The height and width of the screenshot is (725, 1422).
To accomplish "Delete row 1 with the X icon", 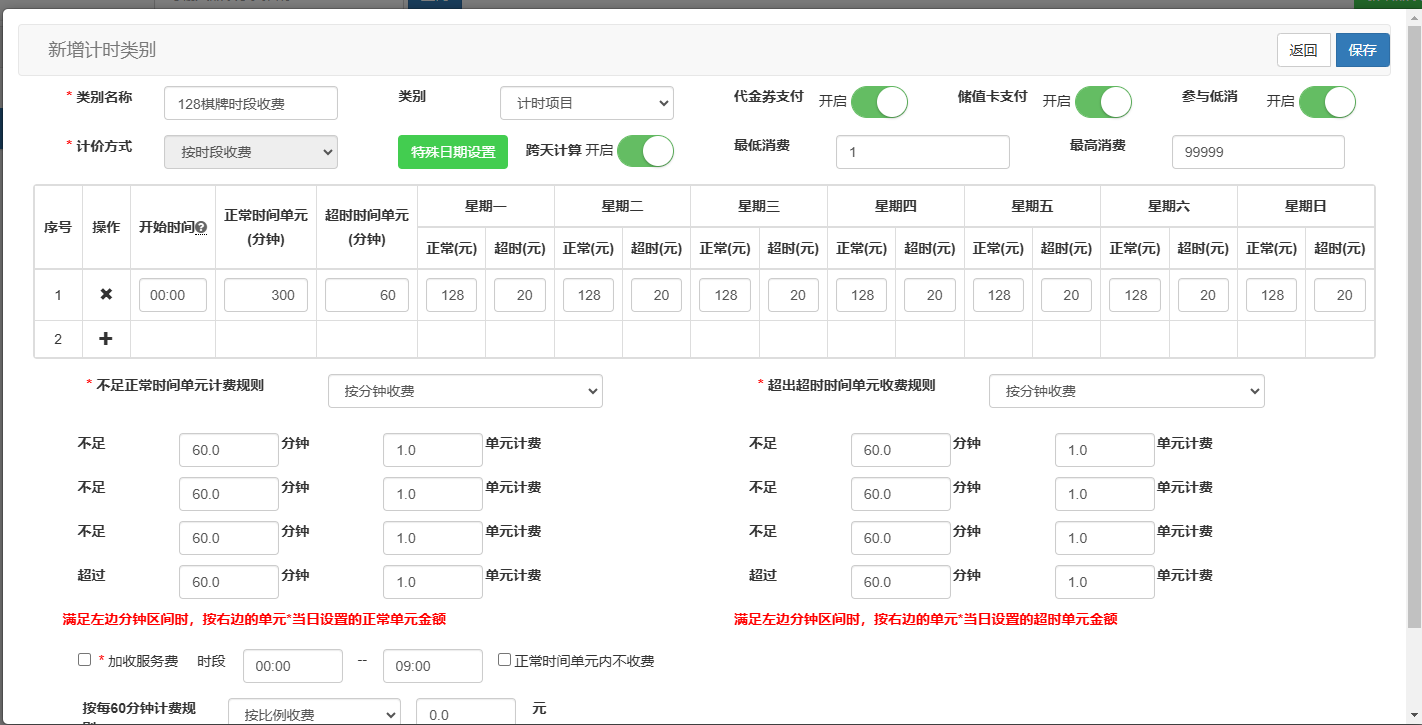I will pos(106,295).
